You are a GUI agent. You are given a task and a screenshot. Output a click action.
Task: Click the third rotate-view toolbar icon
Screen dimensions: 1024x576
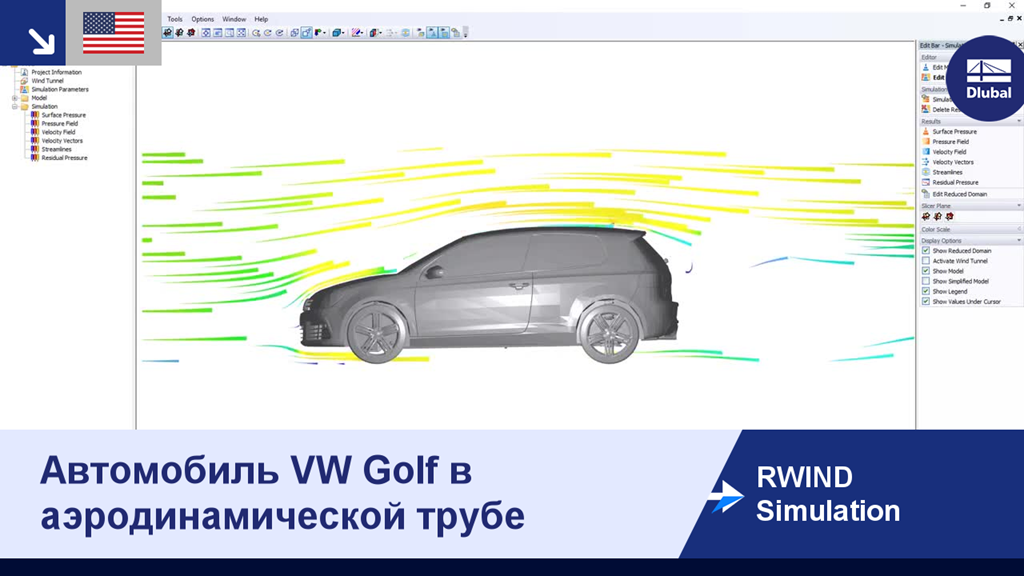coord(280,33)
